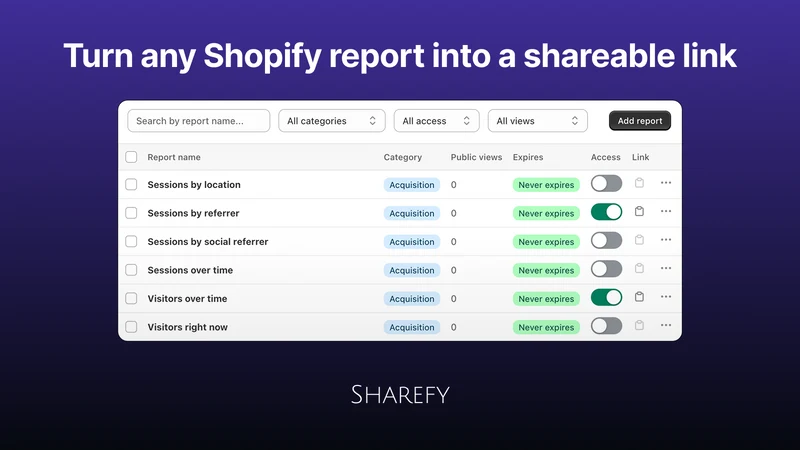Open more options for Sessions by location

click(666, 183)
